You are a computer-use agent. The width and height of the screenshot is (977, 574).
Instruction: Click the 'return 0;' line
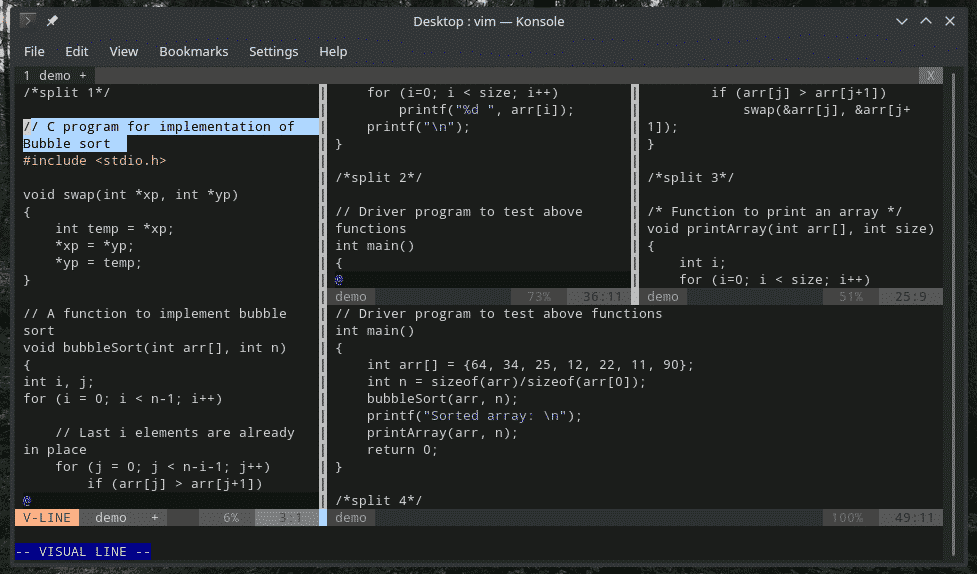[x=403, y=449]
